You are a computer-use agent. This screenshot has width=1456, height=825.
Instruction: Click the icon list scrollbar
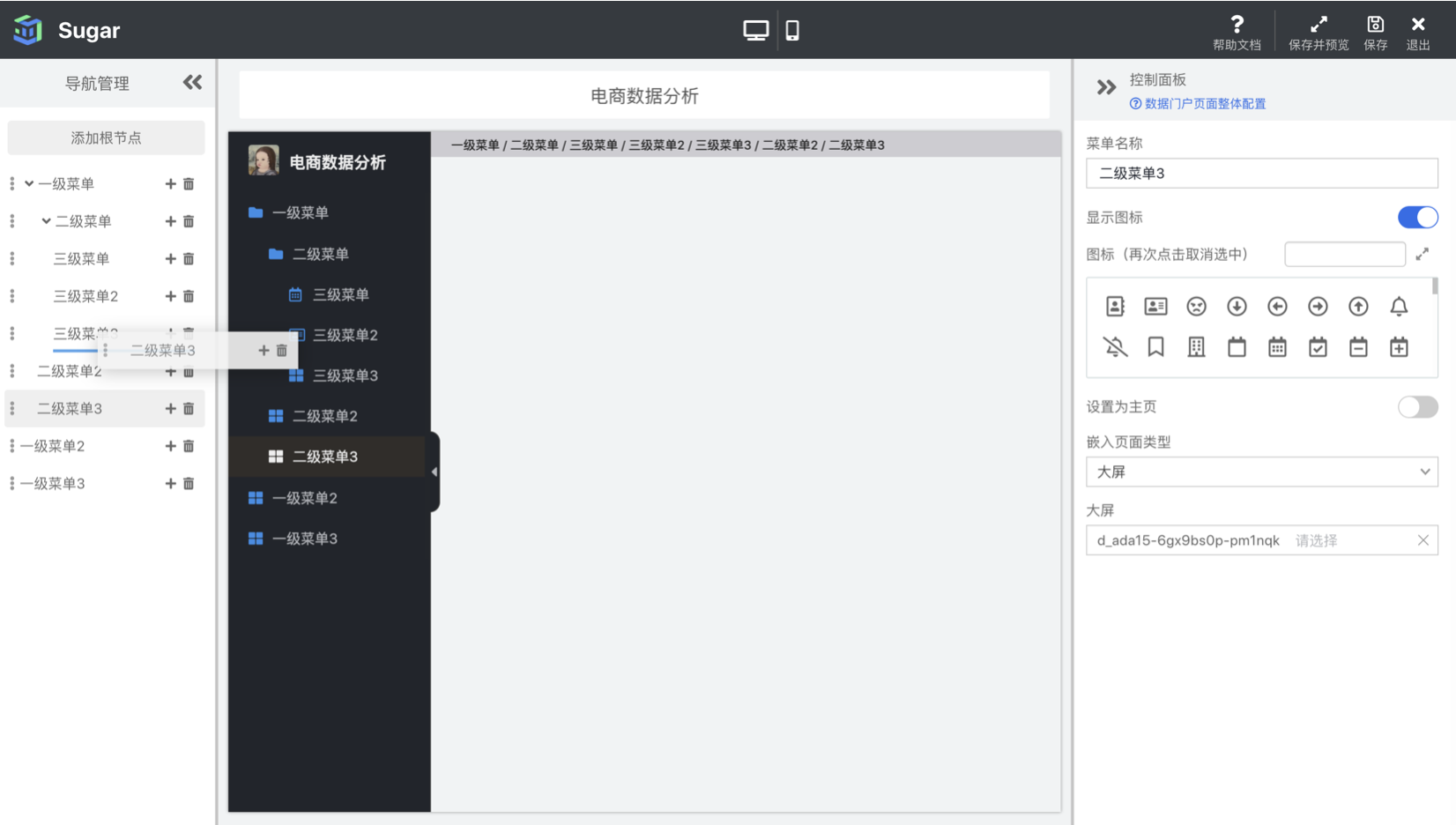coord(1435,286)
